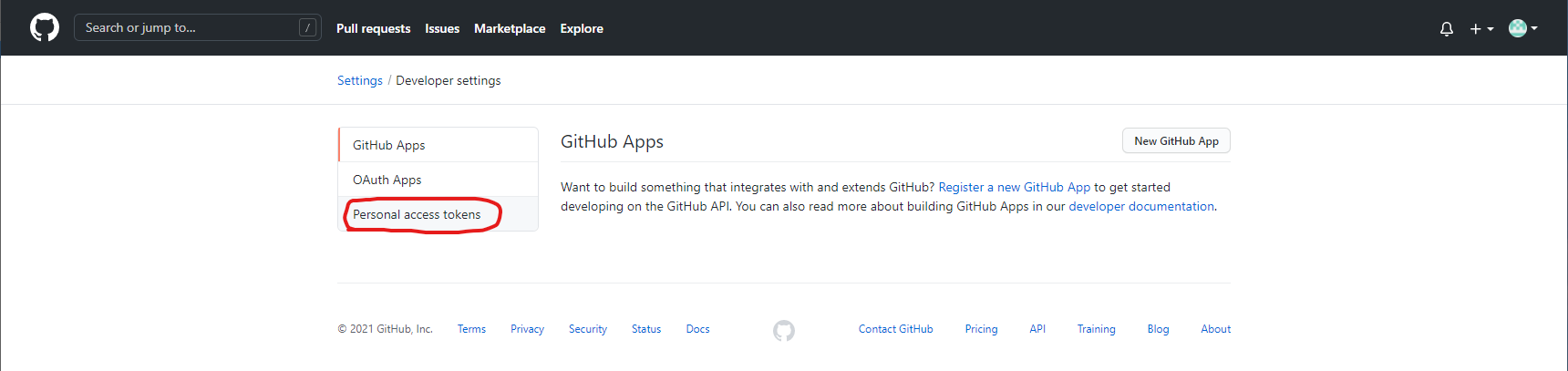Open Explore in top navigation

point(582,28)
